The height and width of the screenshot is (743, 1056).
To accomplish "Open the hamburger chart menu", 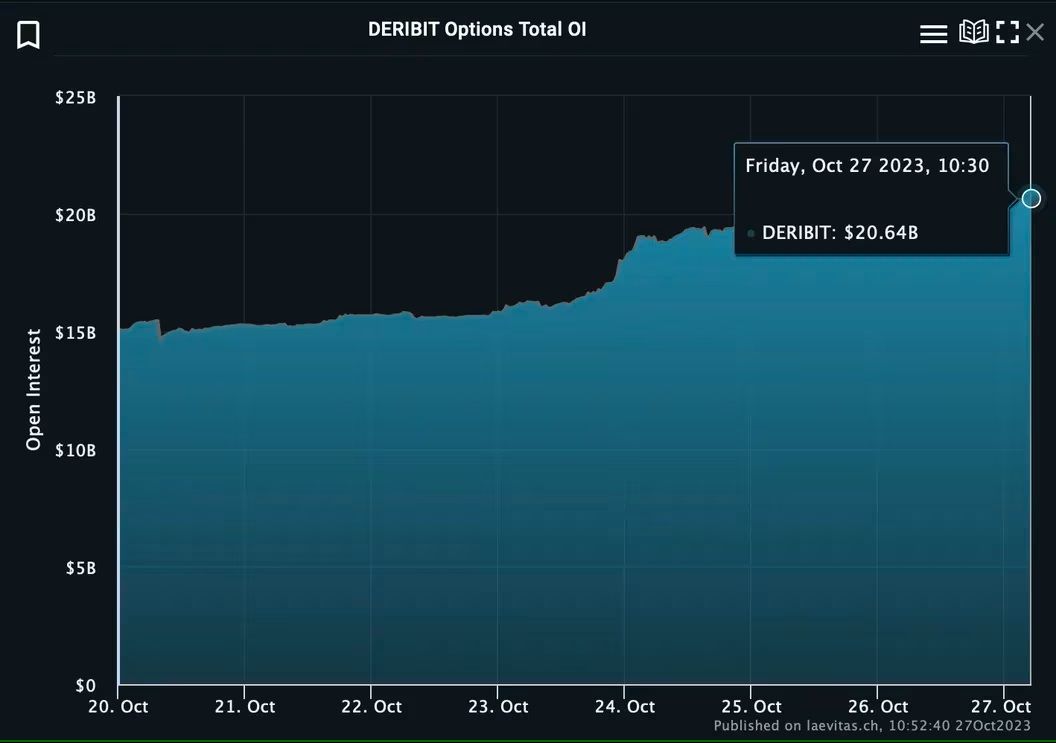I will (x=933, y=33).
